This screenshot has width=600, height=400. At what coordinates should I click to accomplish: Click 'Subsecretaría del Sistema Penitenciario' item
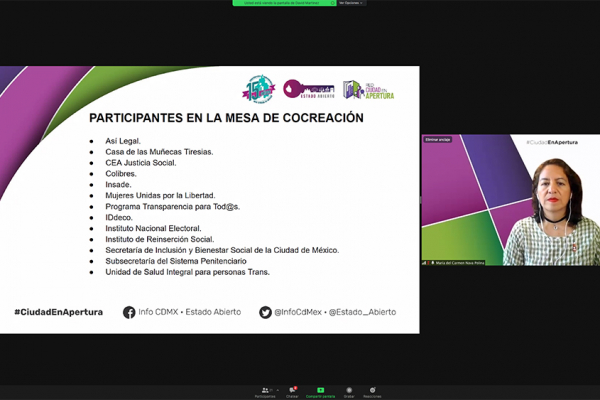point(176,261)
